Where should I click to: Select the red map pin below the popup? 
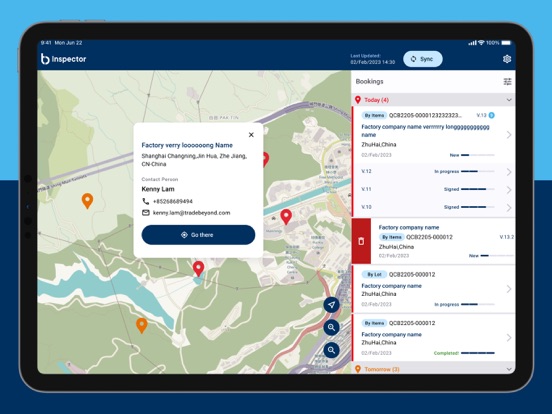tap(199, 268)
